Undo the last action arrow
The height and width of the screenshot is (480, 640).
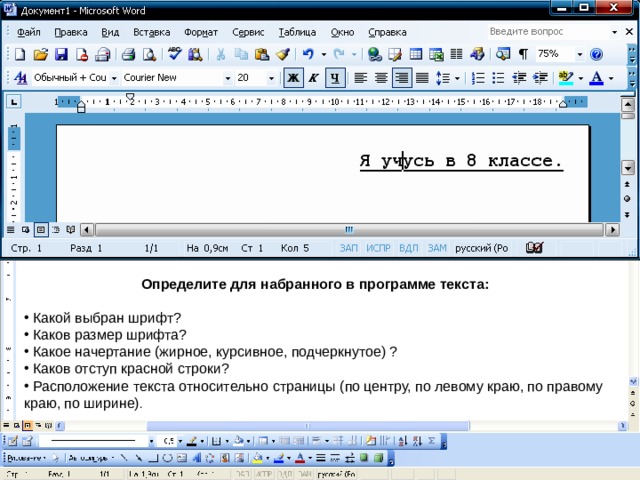coord(308,54)
